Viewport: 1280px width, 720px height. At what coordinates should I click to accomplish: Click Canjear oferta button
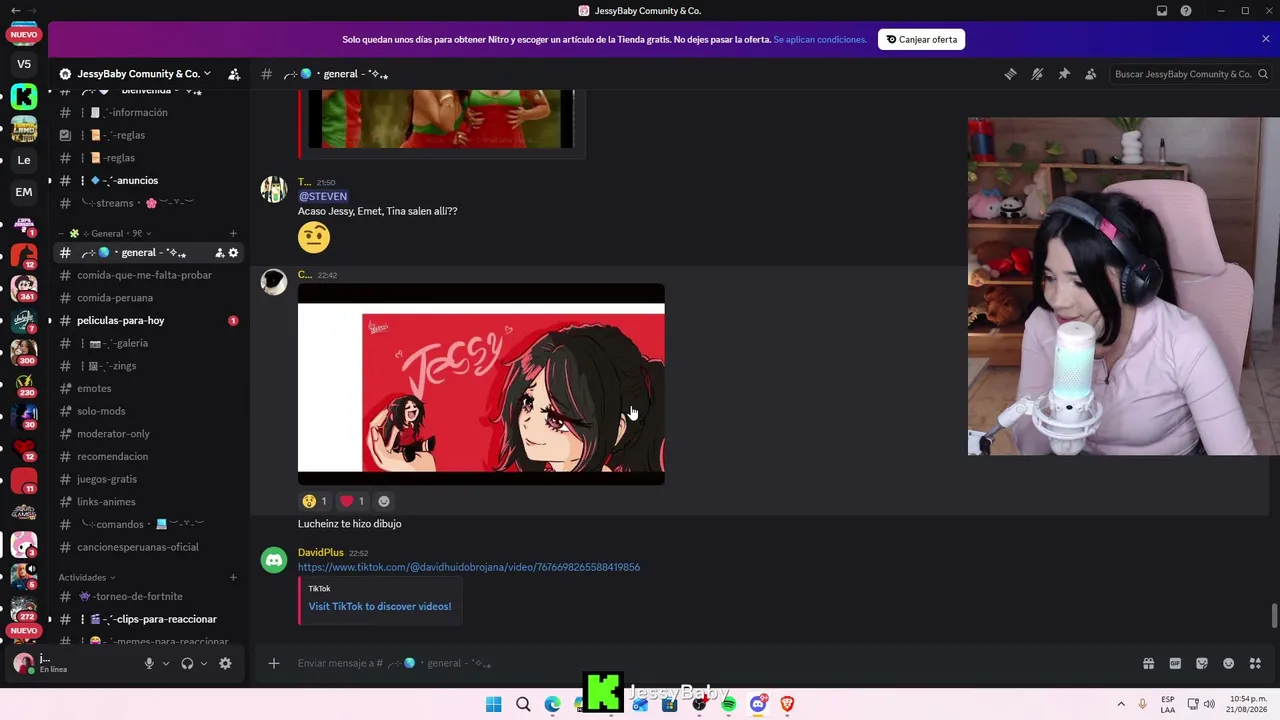click(921, 40)
